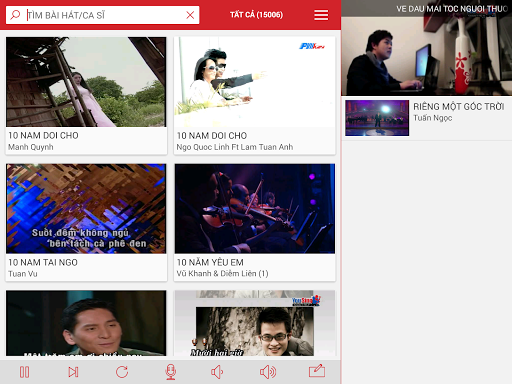Click artist name Manh Quynh
This screenshot has width=512, height=384.
click(31, 147)
